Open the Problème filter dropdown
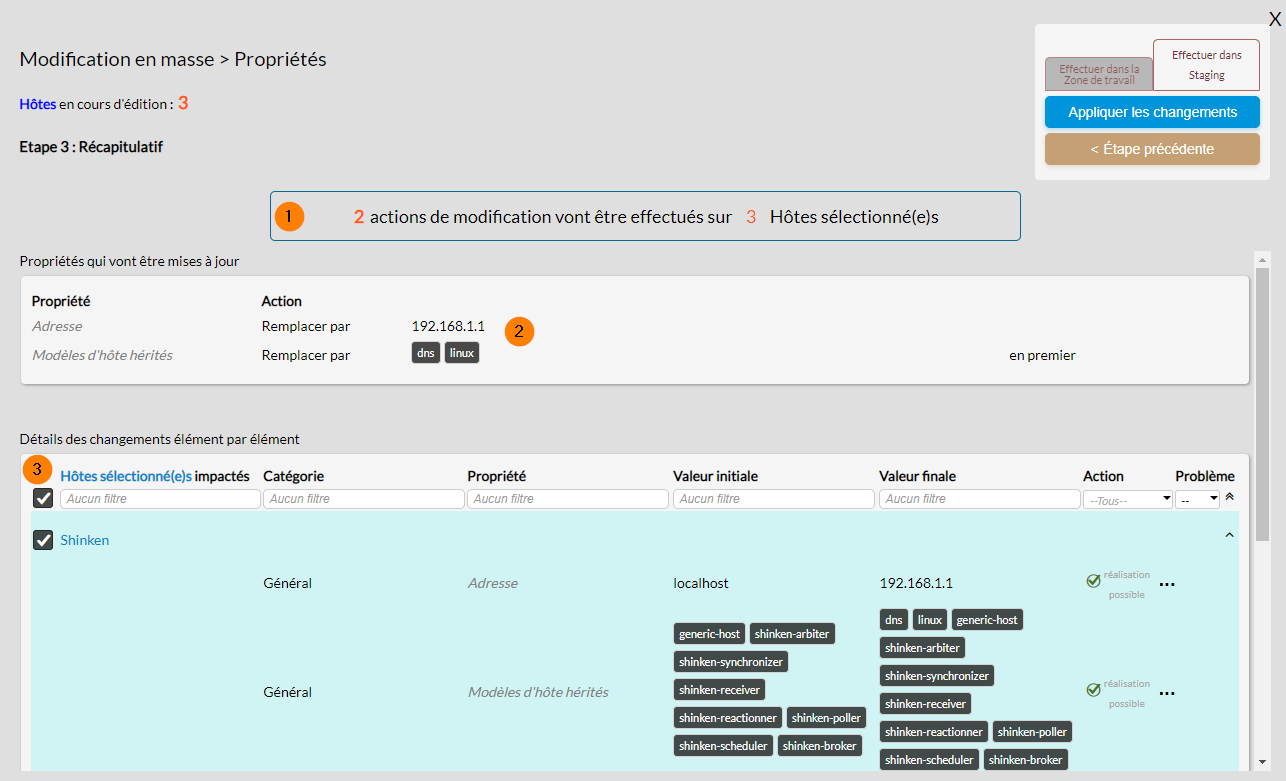Viewport: 1286px width, 781px height. [x=1197, y=499]
